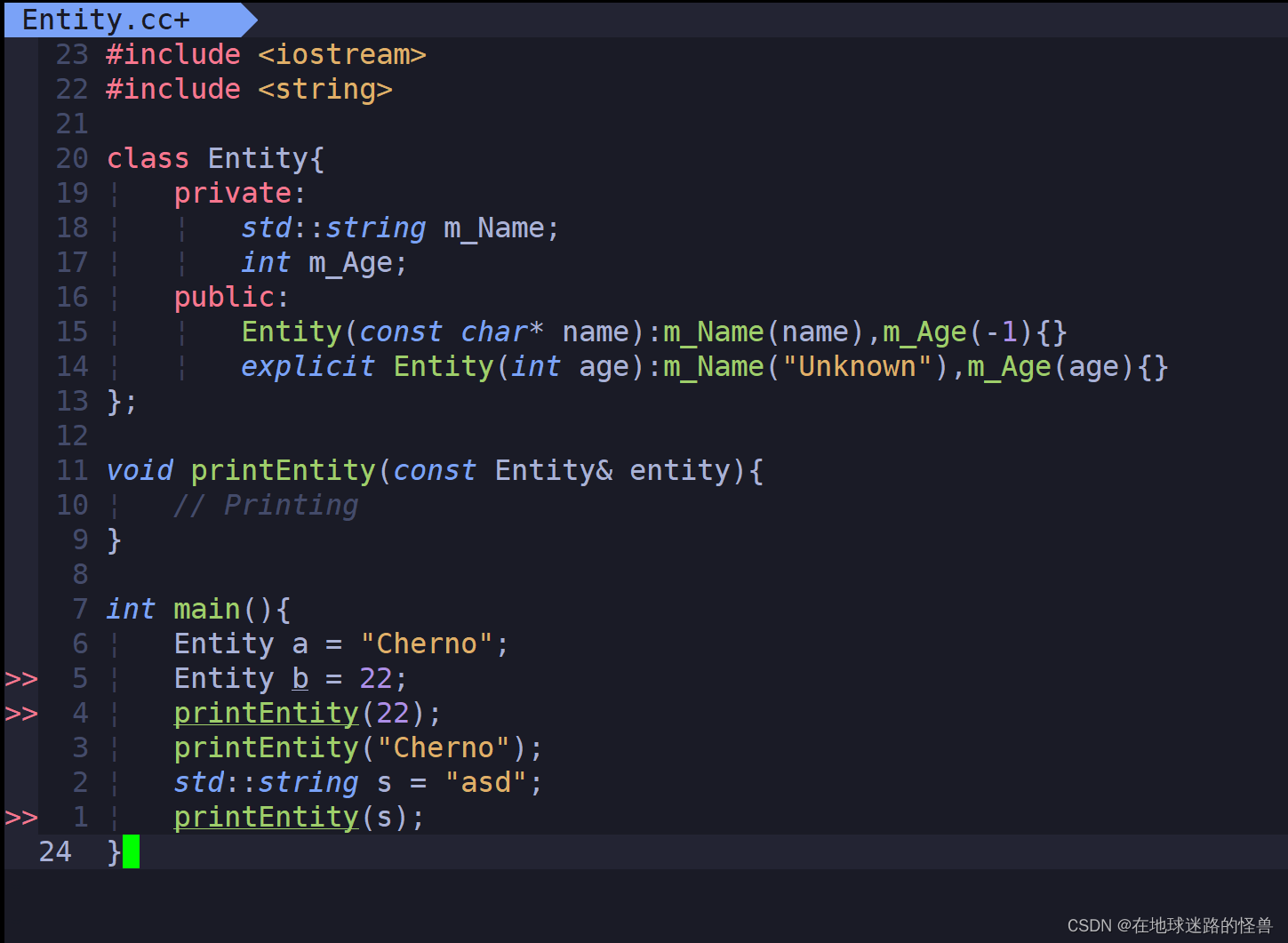Click line number 24 in the gutter
The width and height of the screenshot is (1288, 943).
tap(55, 851)
